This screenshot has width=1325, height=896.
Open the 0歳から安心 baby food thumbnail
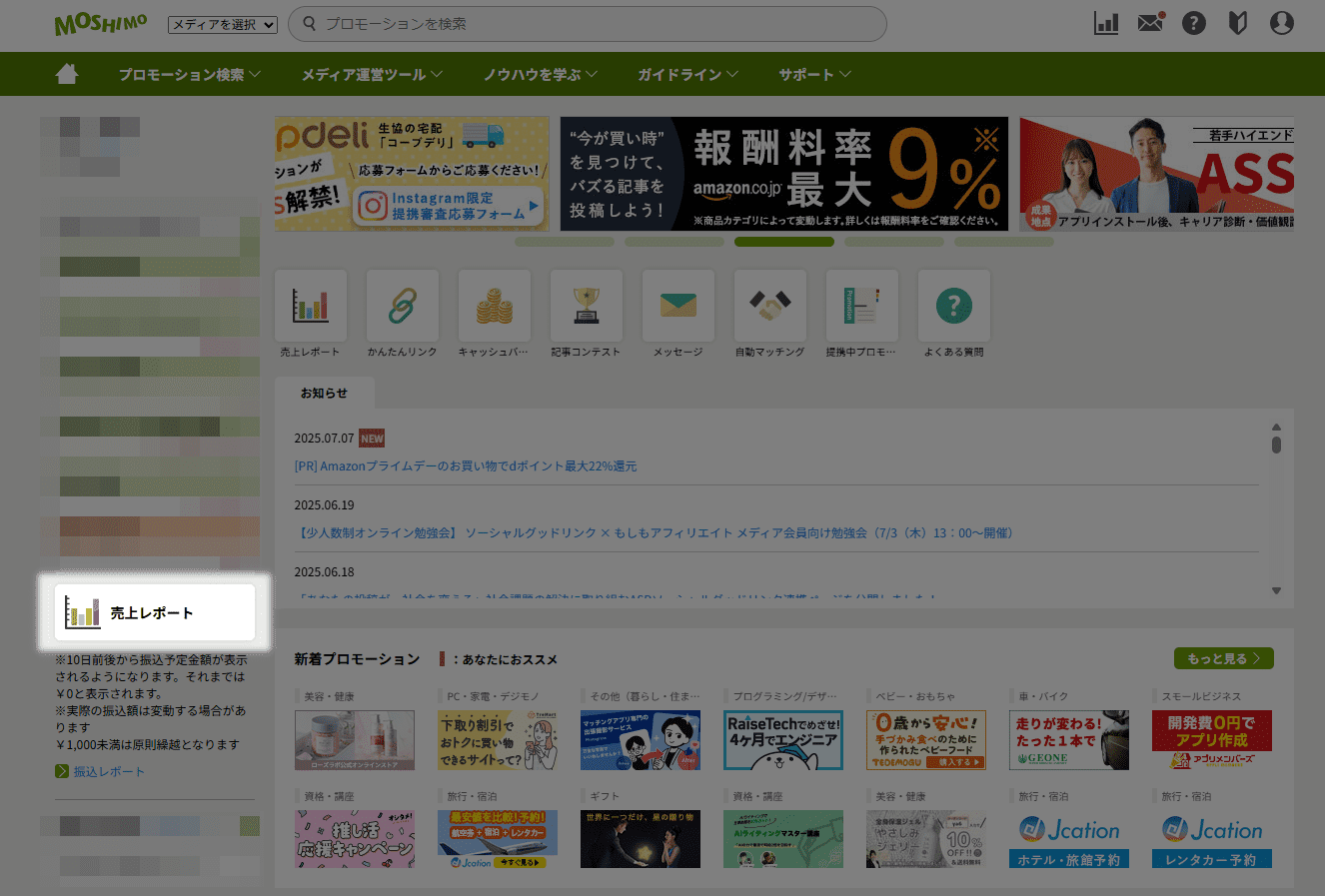pyautogui.click(x=926, y=740)
